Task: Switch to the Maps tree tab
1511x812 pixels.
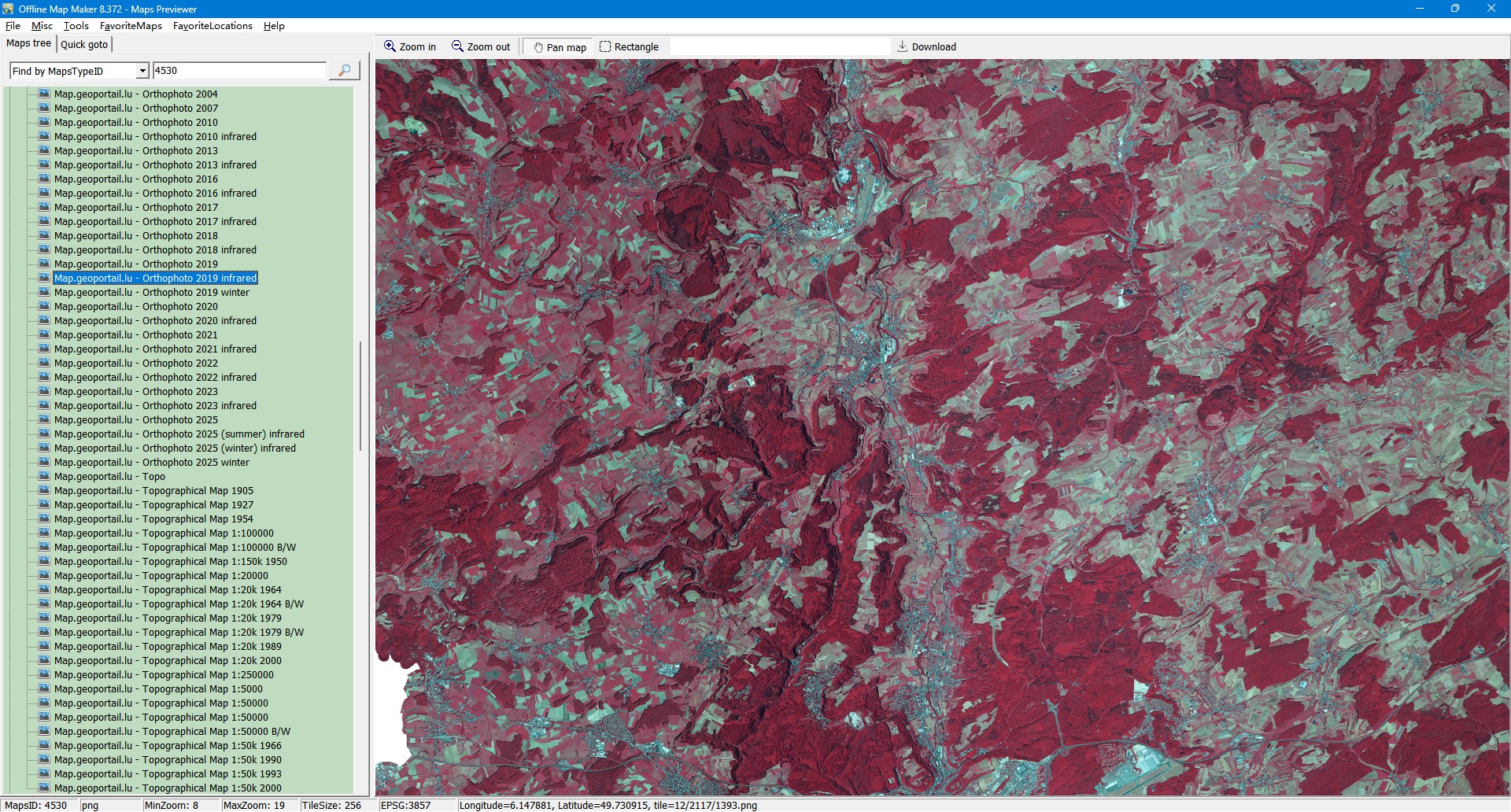Action: point(28,43)
